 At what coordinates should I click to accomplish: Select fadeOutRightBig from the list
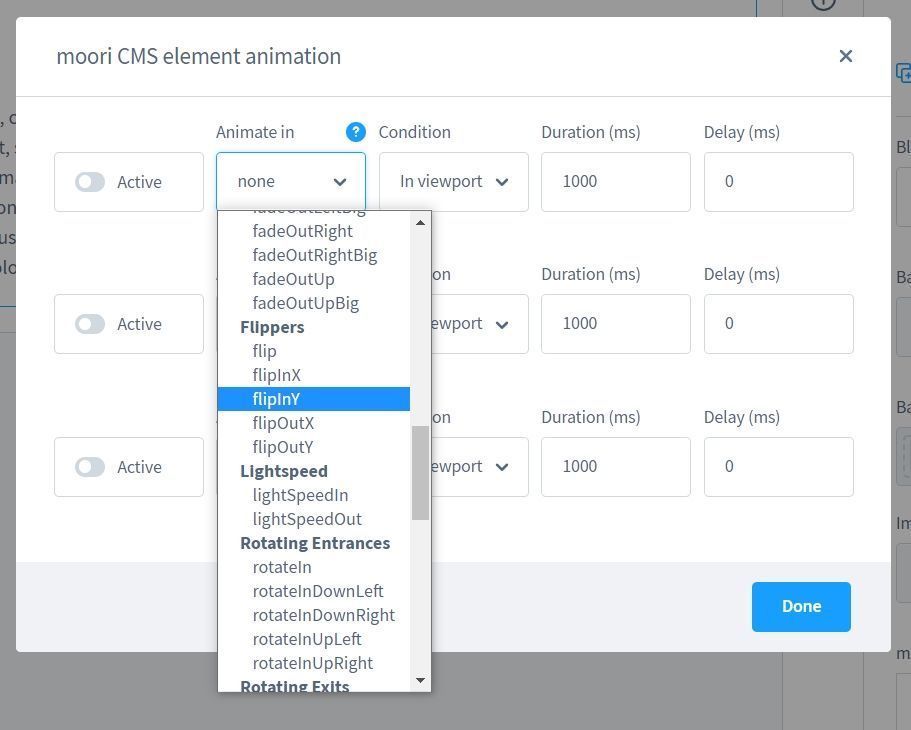tap(314, 255)
